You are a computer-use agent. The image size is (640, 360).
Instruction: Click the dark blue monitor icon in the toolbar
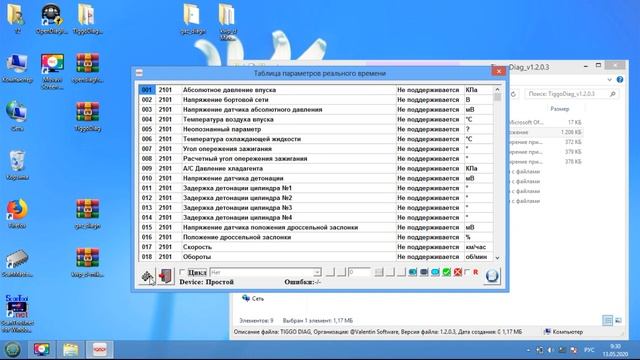click(x=424, y=272)
